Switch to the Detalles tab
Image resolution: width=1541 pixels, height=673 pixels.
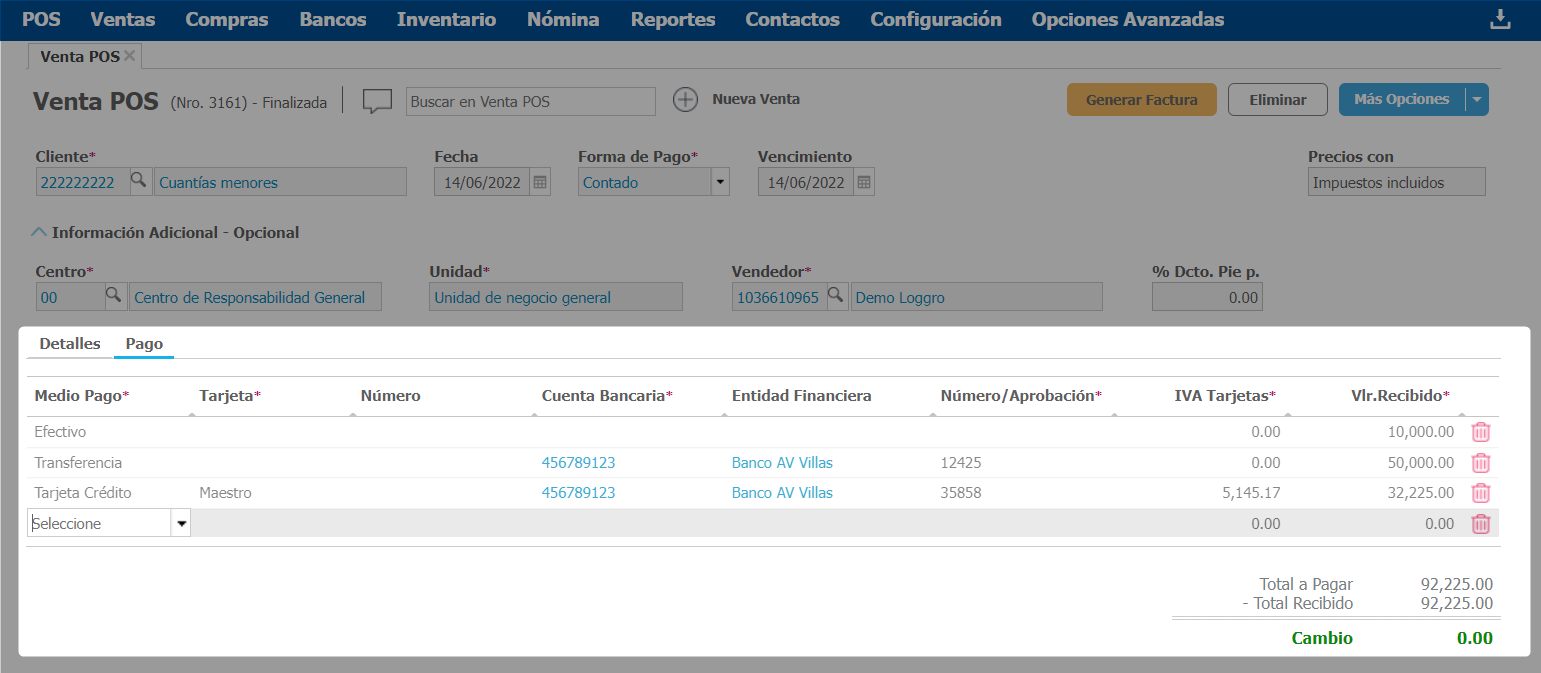(x=70, y=343)
